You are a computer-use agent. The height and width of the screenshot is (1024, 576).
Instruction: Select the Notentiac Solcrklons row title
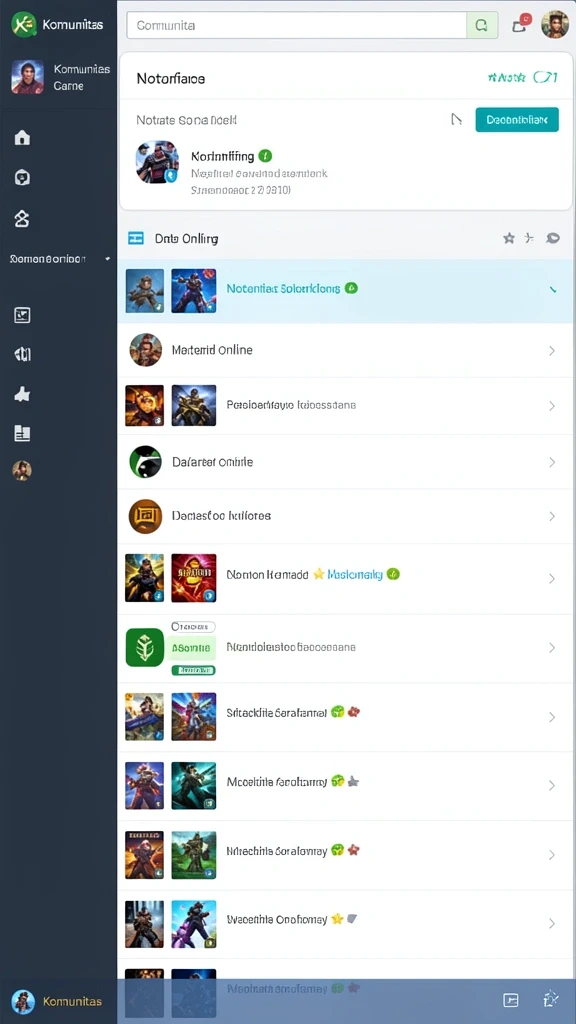pos(283,289)
